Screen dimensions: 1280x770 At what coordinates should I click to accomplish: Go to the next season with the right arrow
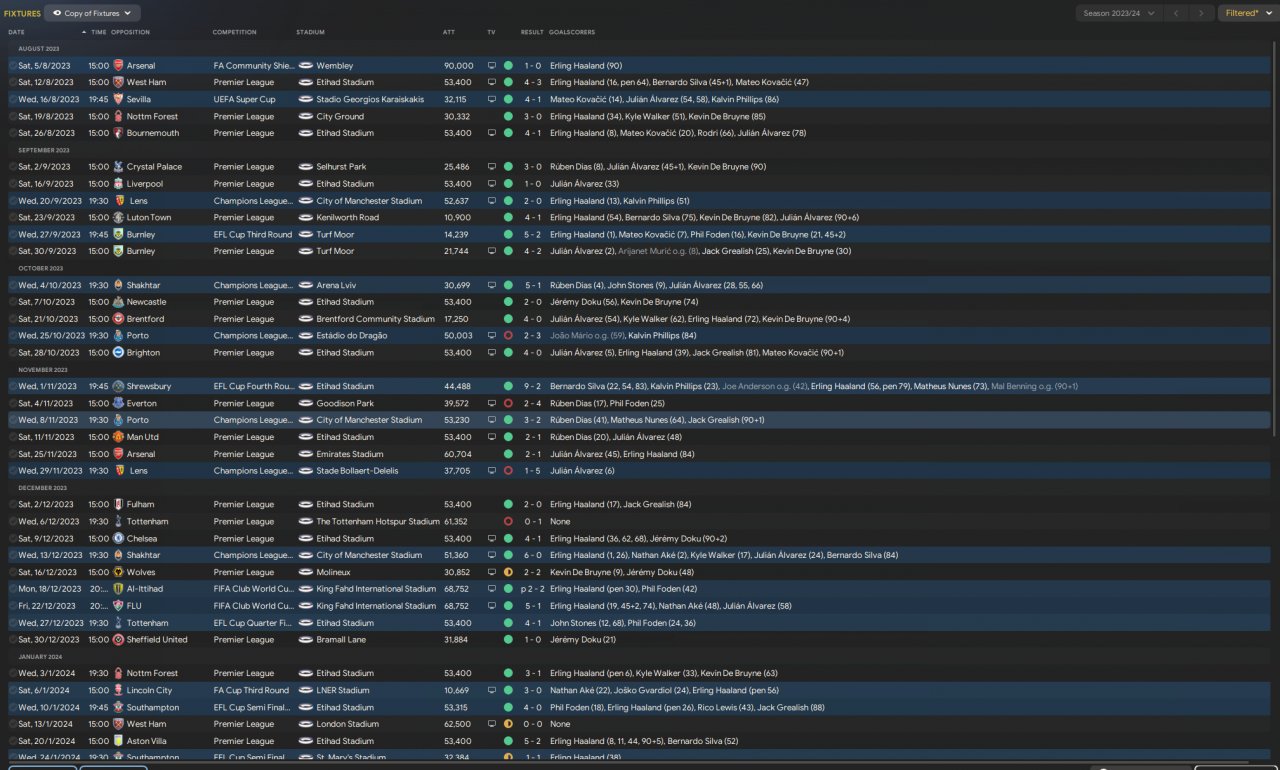coord(1202,13)
